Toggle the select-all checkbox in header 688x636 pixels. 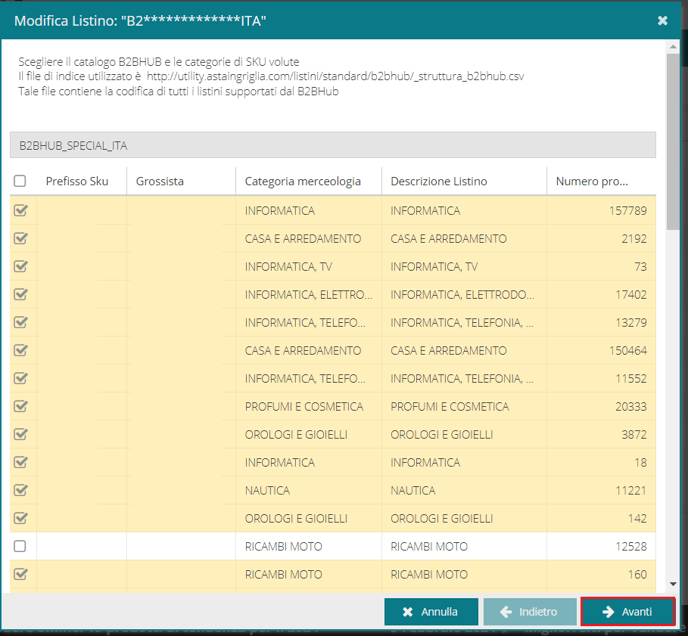[x=20, y=181]
